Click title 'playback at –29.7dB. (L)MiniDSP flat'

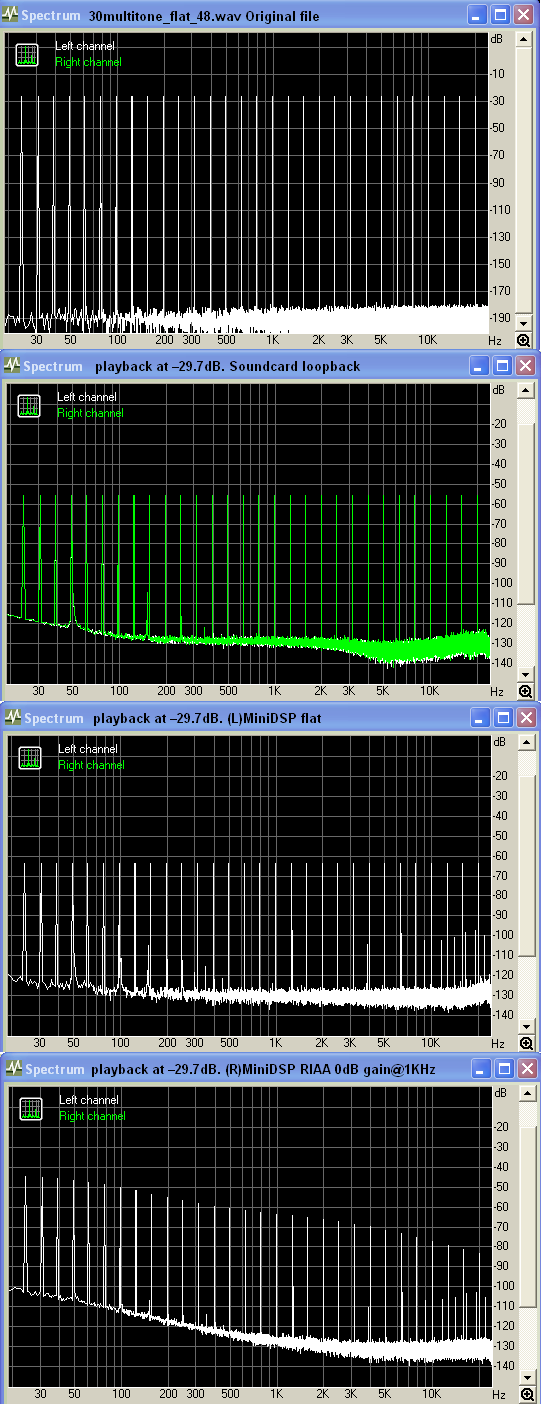[x=206, y=718]
